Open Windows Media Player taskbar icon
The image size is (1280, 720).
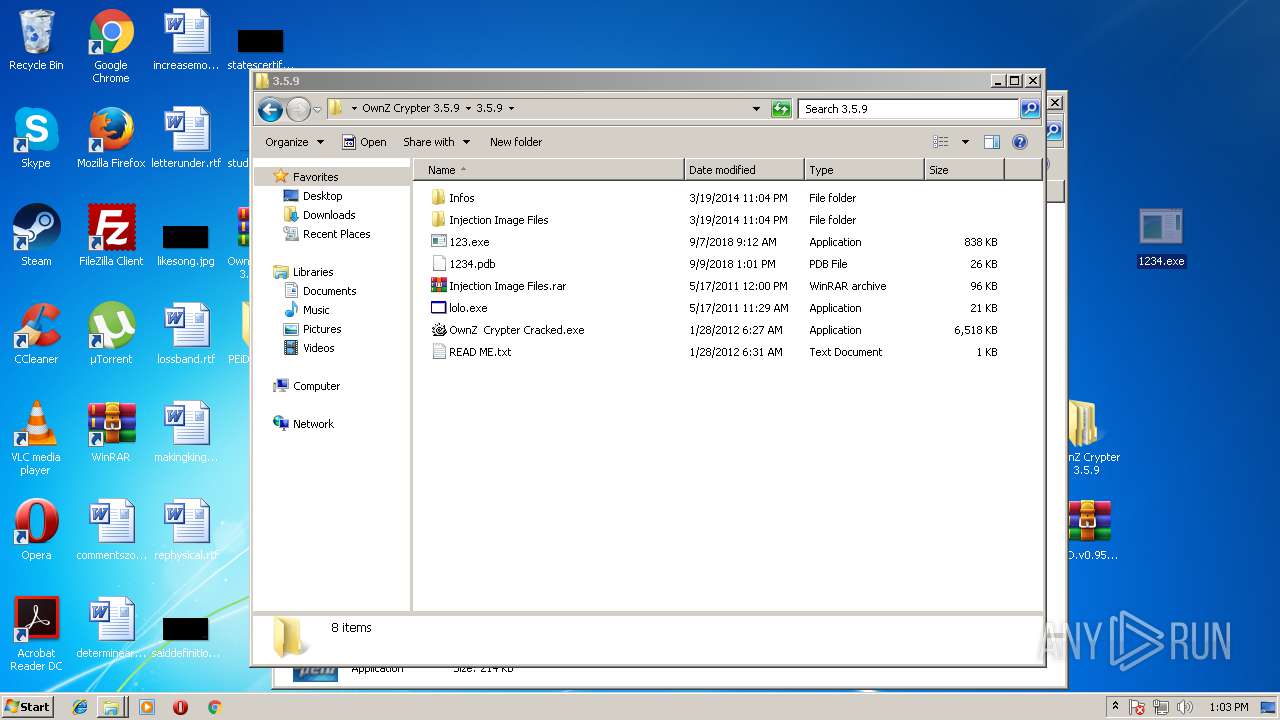[x=147, y=707]
